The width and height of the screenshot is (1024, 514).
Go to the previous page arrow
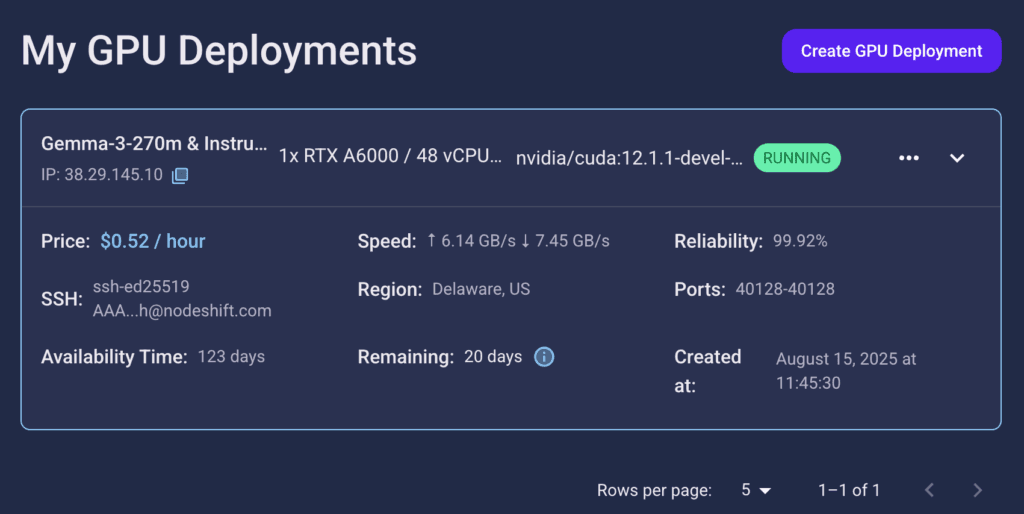coord(929,490)
